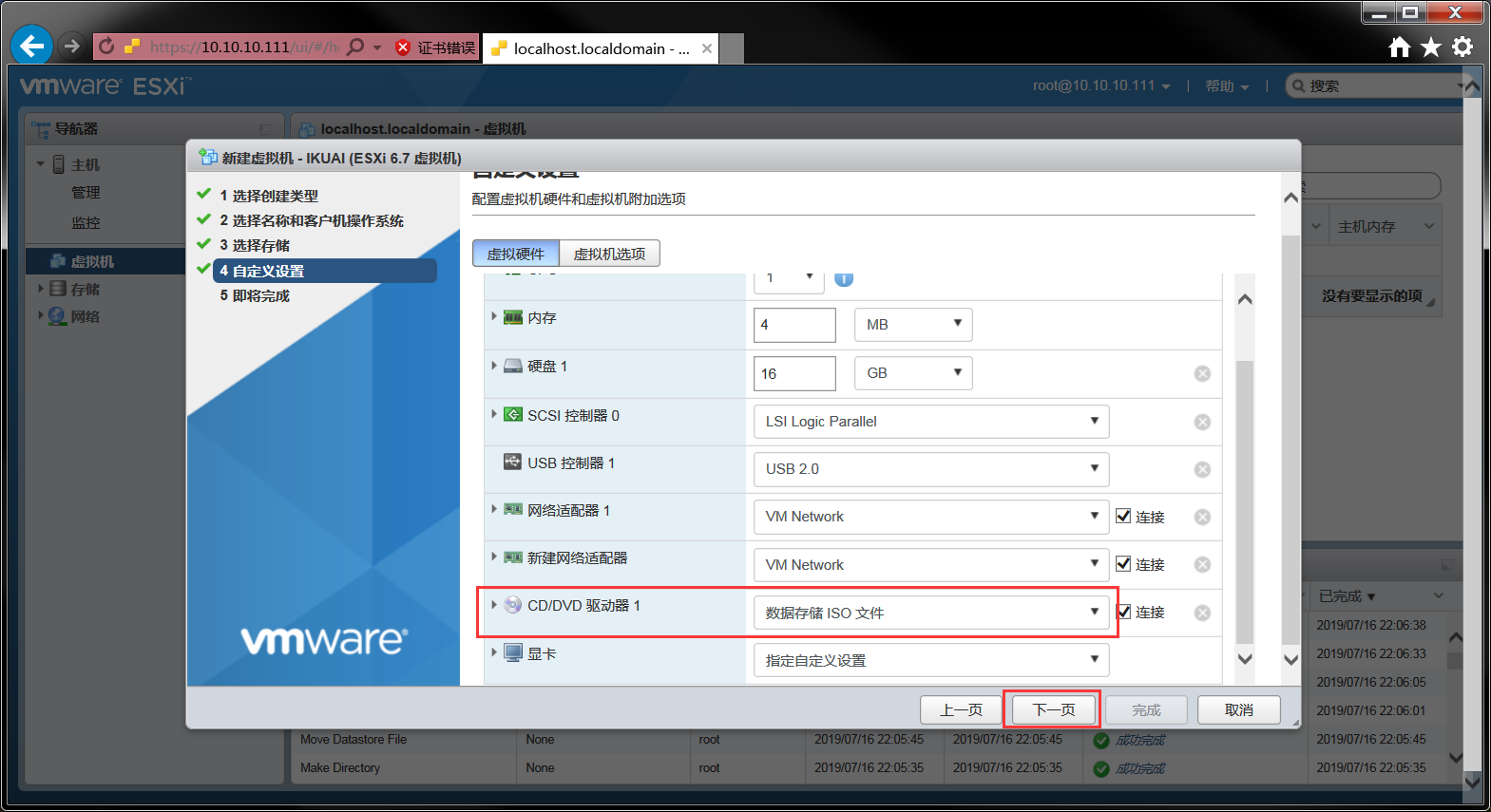Viewport: 1491px width, 812px height.
Task: Select 管理 in the navigator
Action: point(86,193)
